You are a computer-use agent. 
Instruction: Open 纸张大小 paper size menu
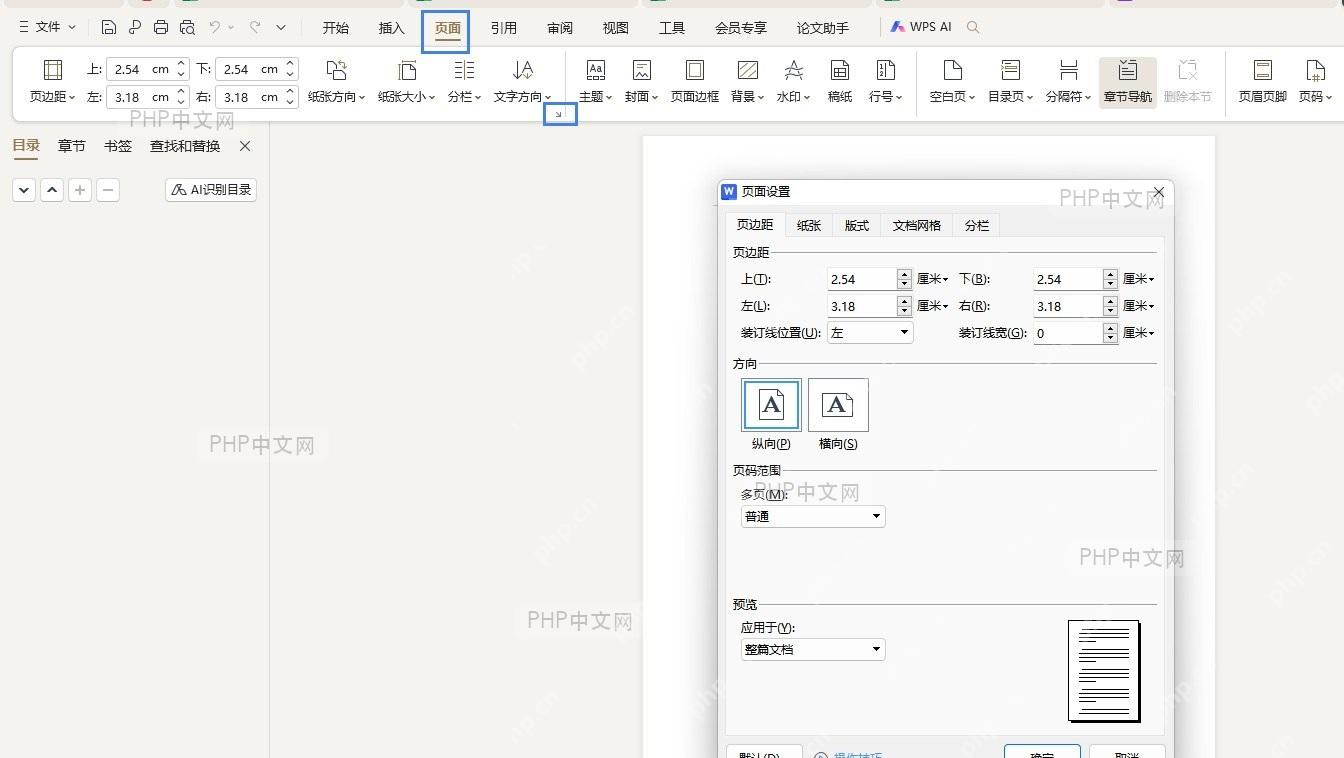pos(406,82)
